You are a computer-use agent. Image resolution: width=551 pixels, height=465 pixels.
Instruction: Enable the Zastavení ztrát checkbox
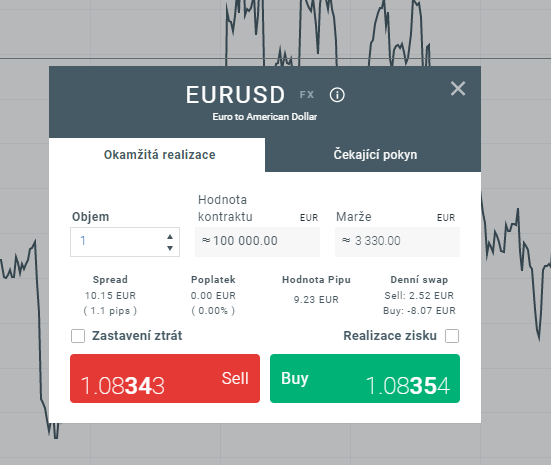pos(78,336)
